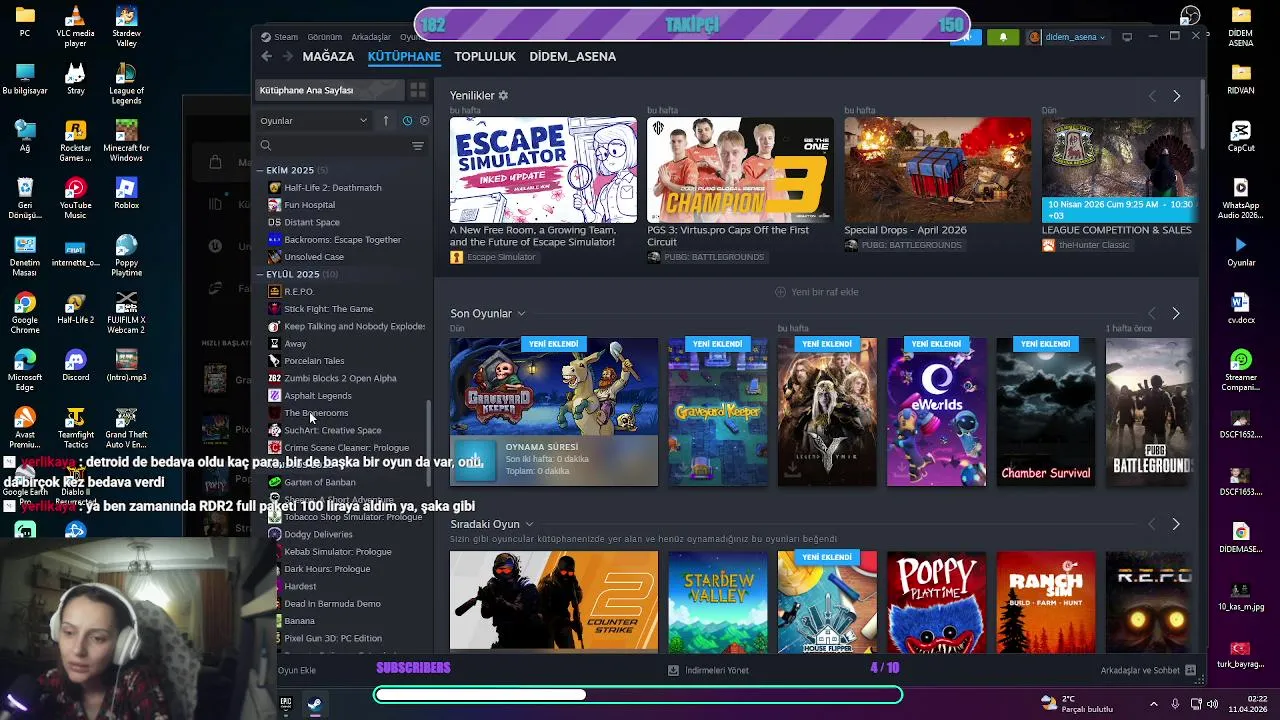Open Steam notifications bell
The image size is (1280, 720).
(x=1003, y=37)
